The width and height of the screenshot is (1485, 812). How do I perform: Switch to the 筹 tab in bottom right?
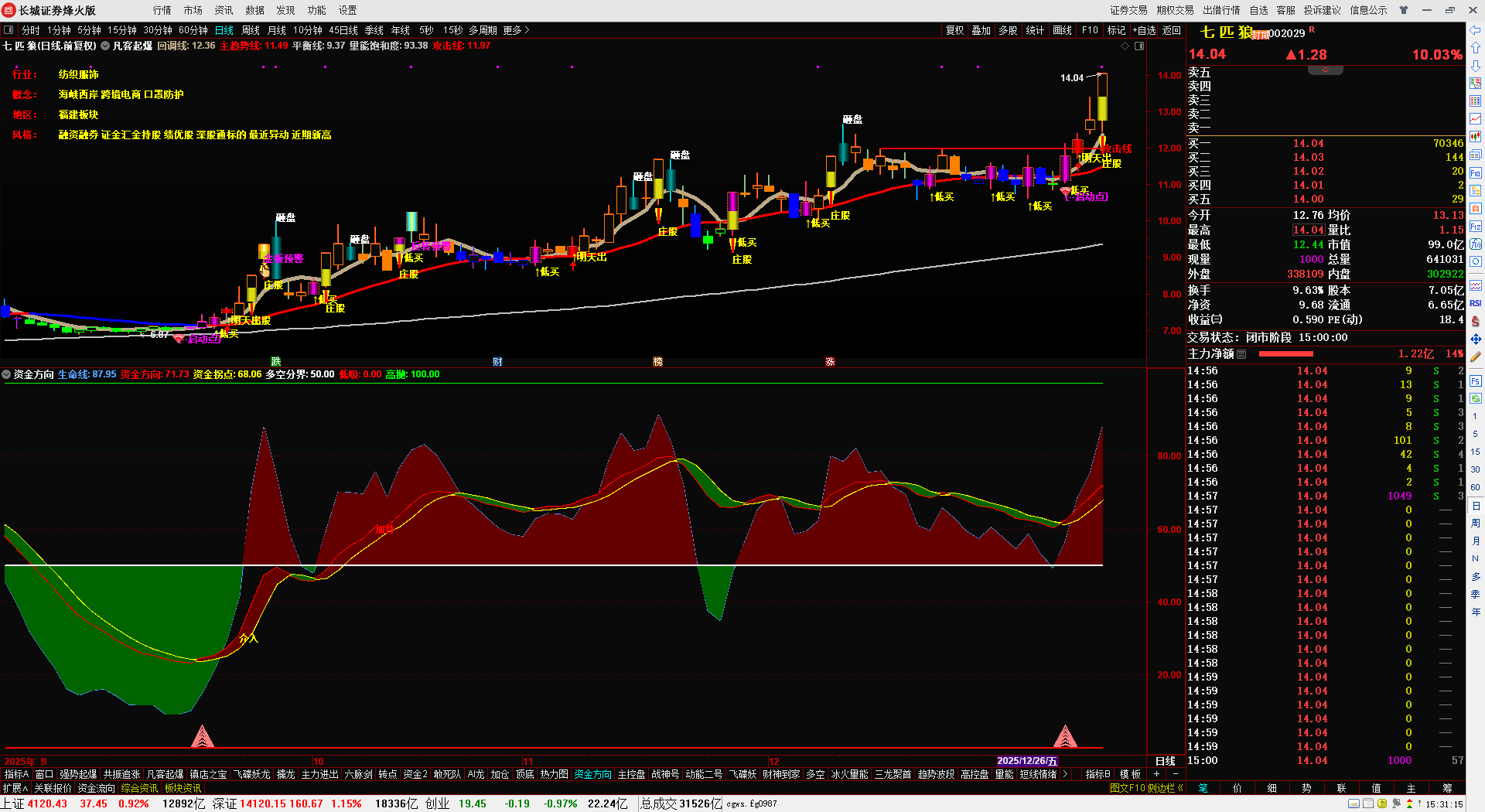coord(1447,788)
